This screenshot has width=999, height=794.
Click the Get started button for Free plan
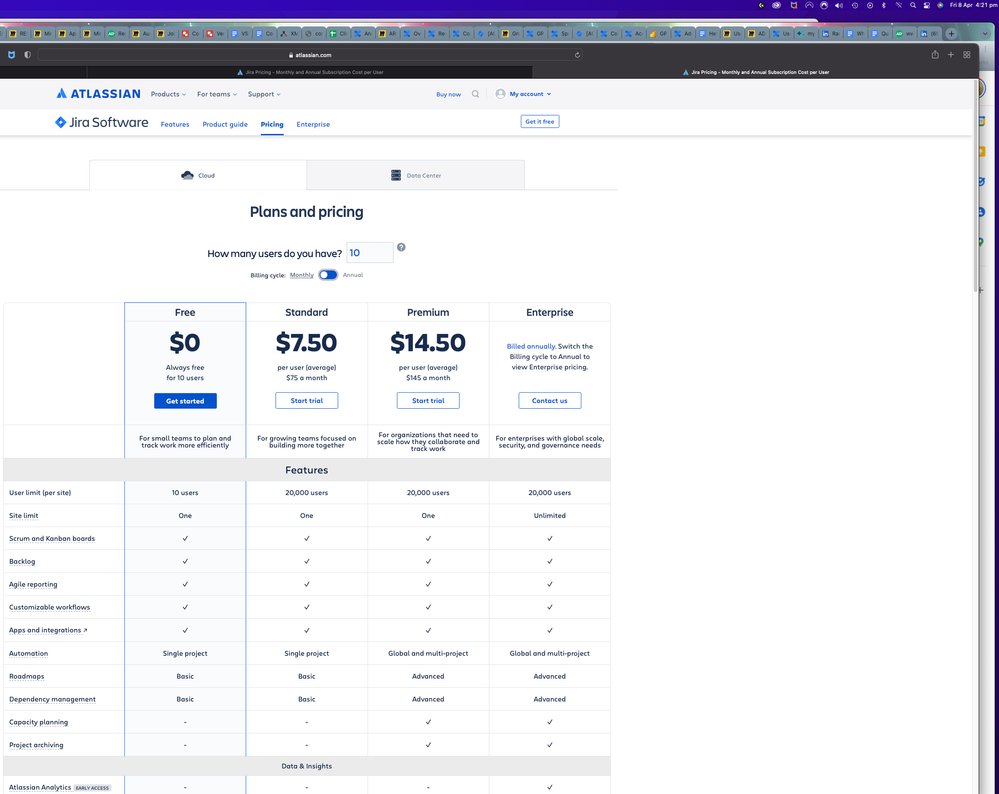(185, 401)
